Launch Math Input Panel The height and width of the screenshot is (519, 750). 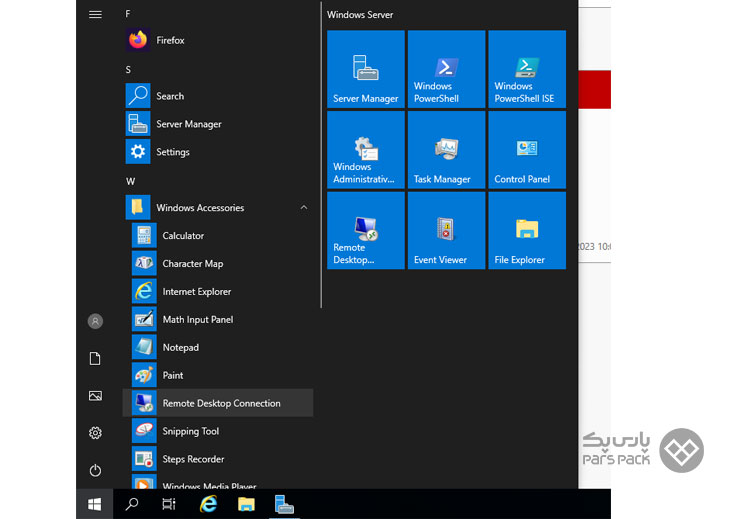coord(218,320)
